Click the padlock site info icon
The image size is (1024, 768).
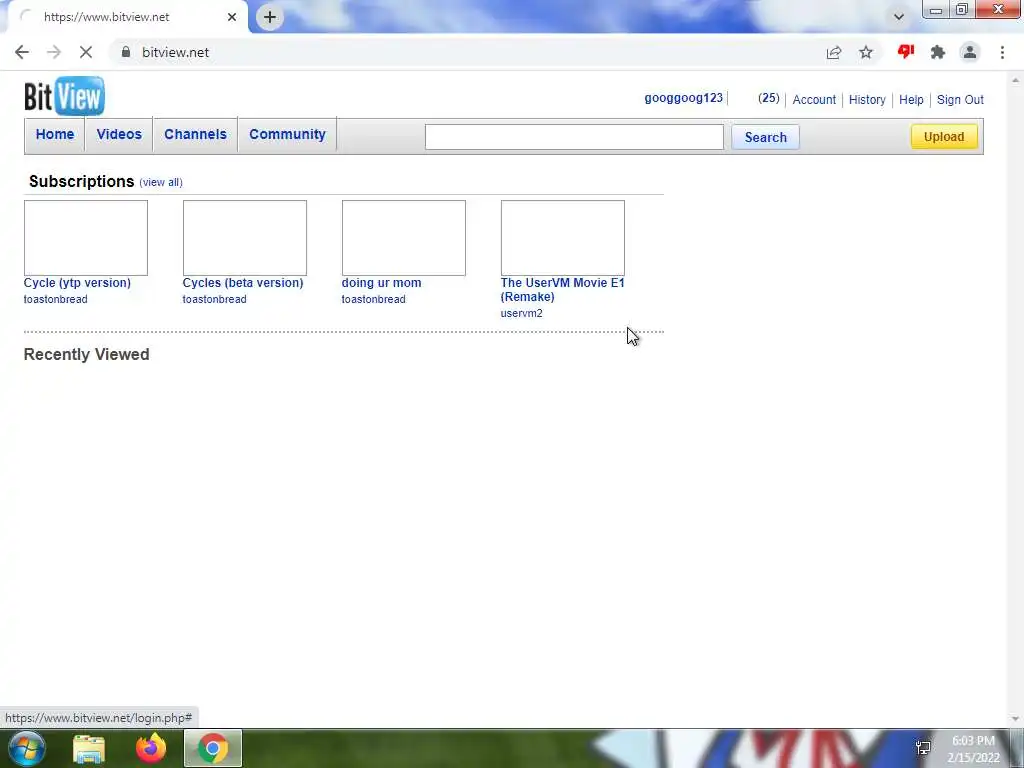pyautogui.click(x=126, y=52)
